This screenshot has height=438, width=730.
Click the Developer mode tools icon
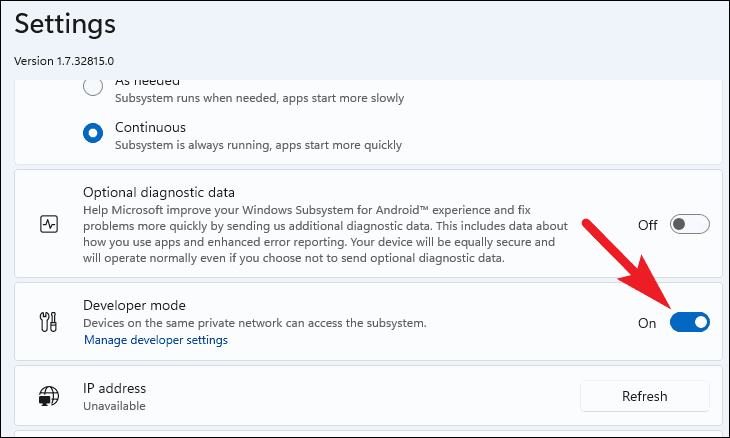click(48, 322)
